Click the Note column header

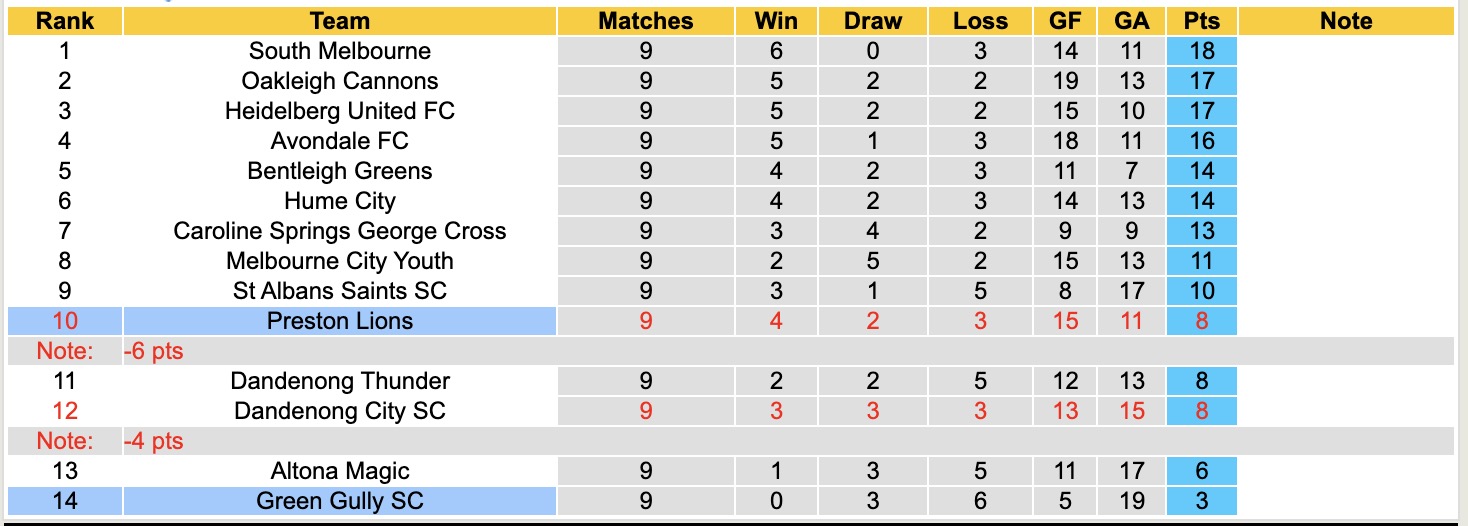pos(1346,21)
